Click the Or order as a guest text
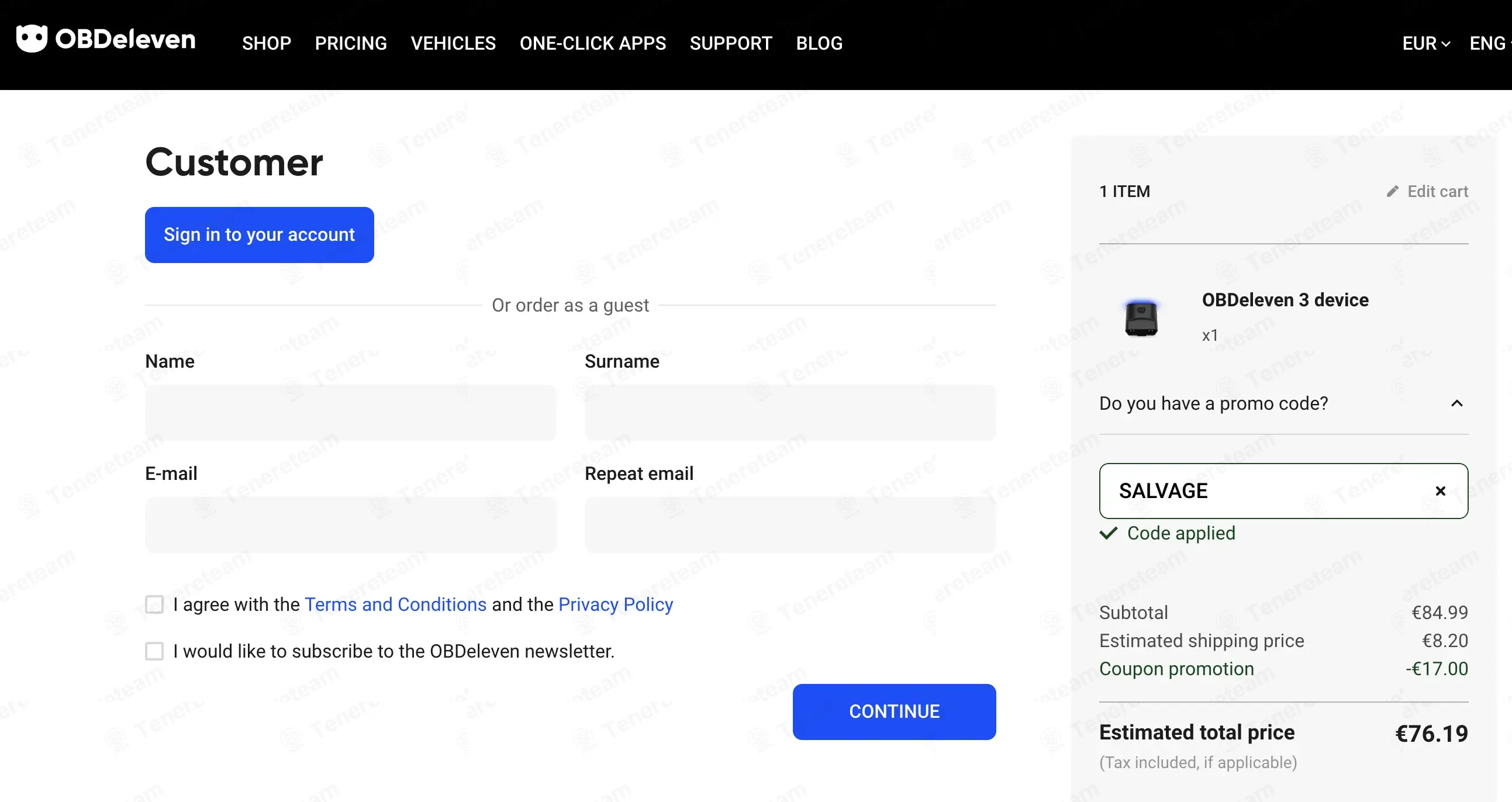 click(571, 305)
